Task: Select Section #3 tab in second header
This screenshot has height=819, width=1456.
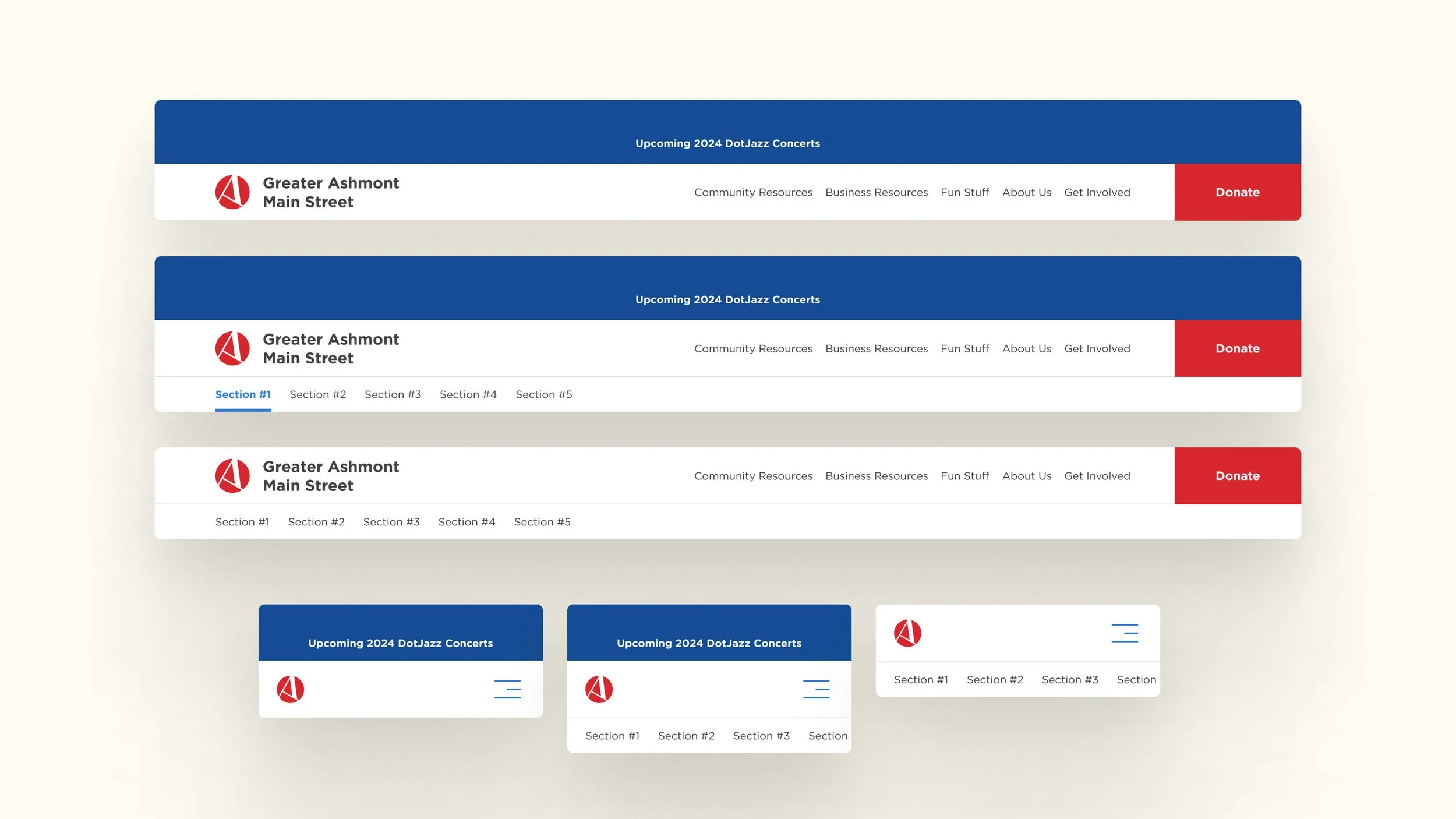Action: tap(393, 394)
